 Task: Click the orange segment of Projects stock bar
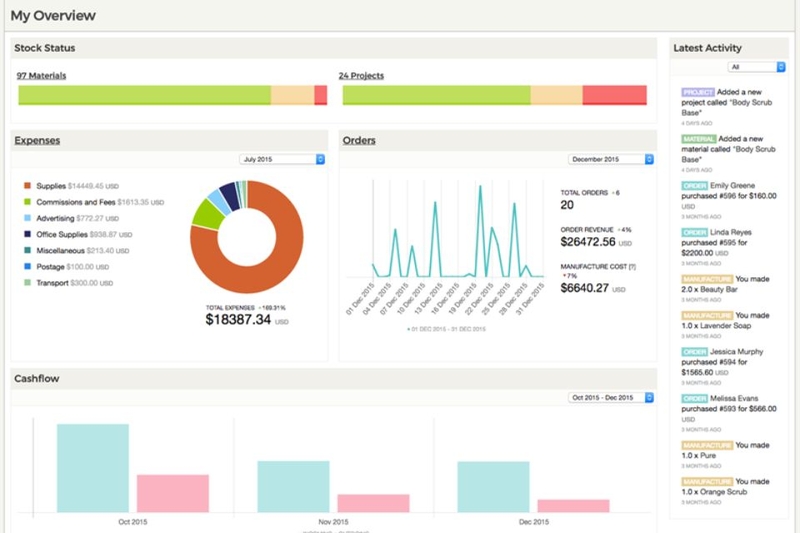click(556, 95)
